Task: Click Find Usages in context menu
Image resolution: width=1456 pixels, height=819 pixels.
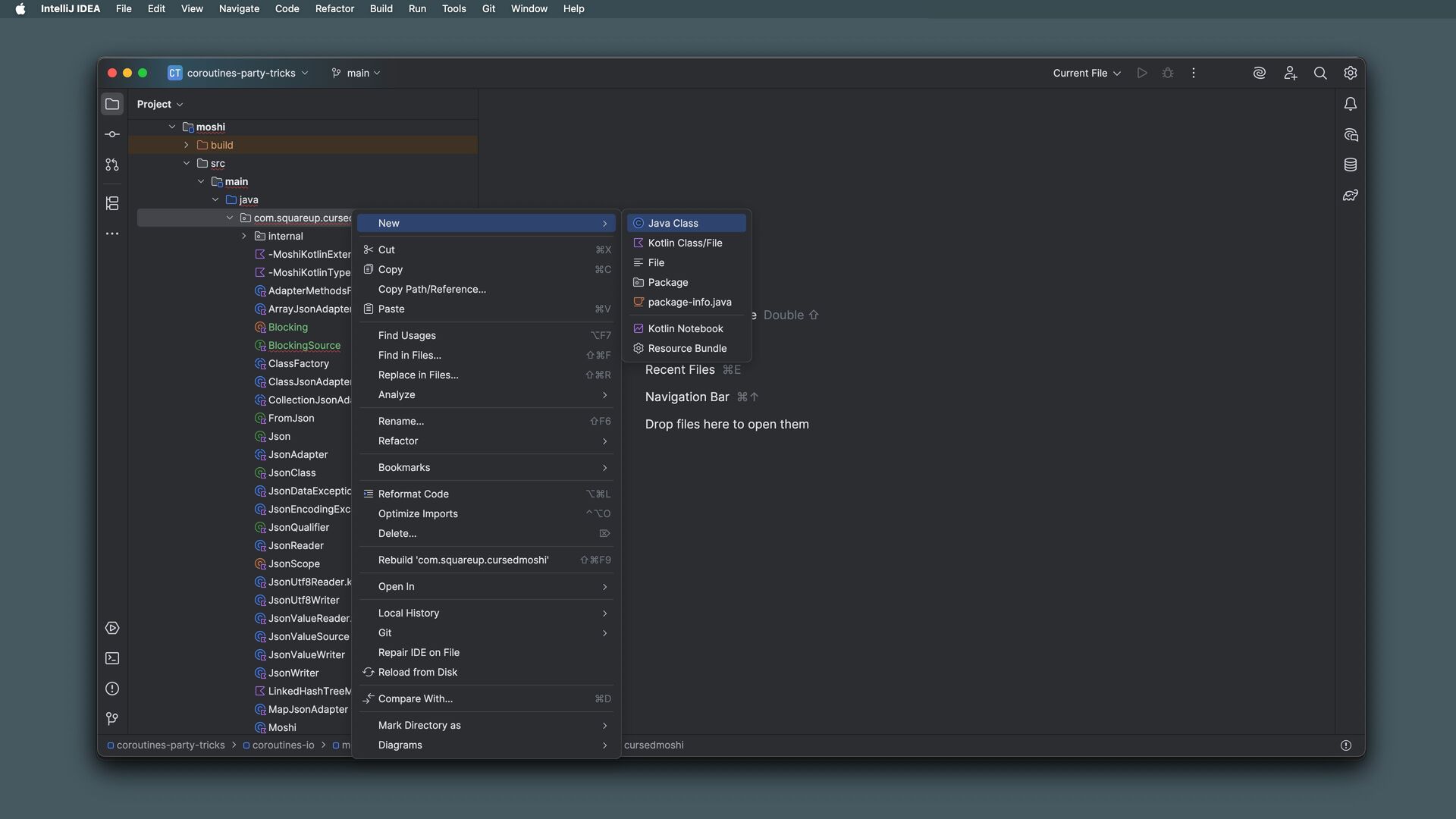Action: click(x=486, y=335)
